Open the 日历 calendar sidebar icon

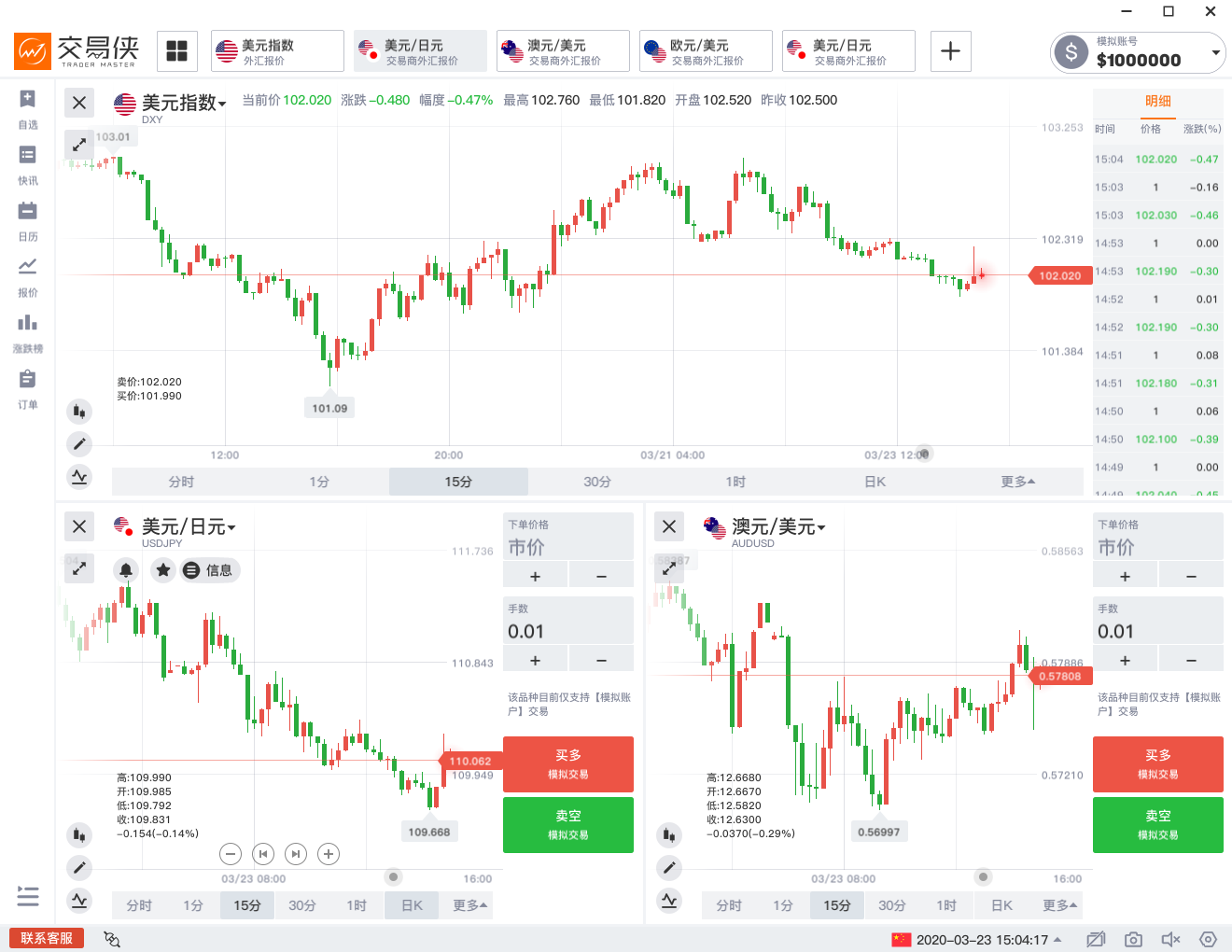28,212
